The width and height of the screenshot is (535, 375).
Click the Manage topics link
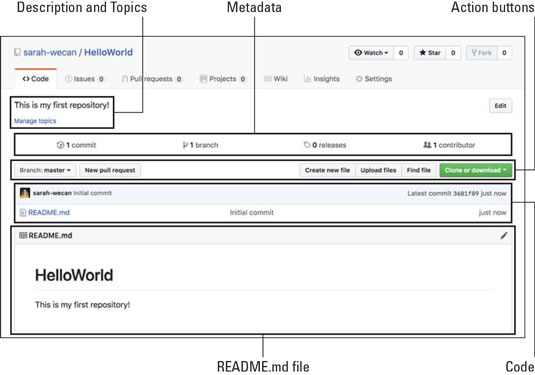35,121
